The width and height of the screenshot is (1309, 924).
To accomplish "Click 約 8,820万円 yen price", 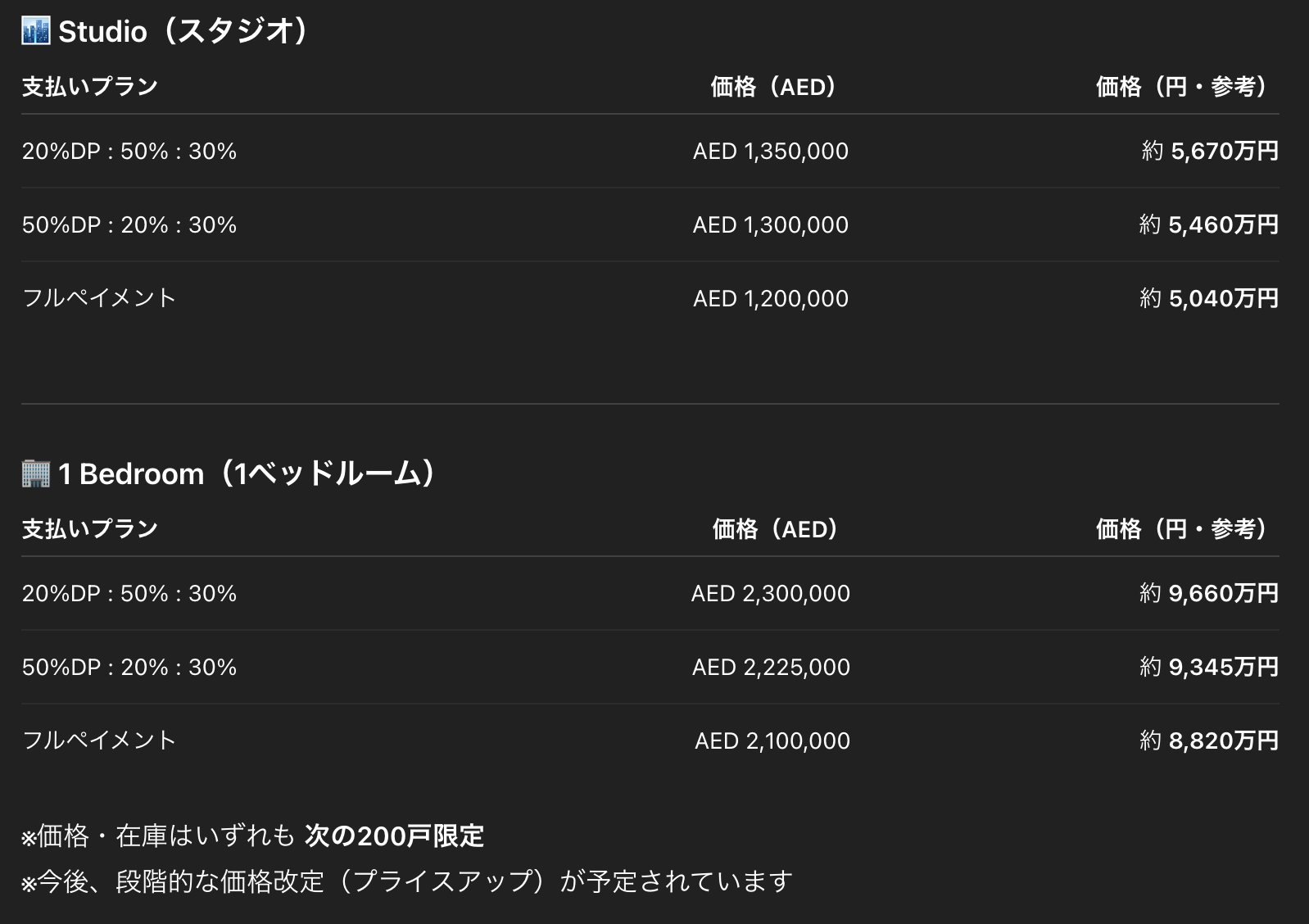I will pos(1208,741).
